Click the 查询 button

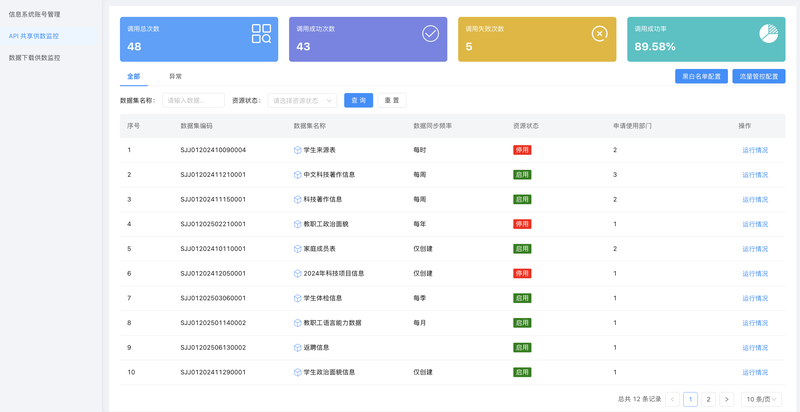358,100
